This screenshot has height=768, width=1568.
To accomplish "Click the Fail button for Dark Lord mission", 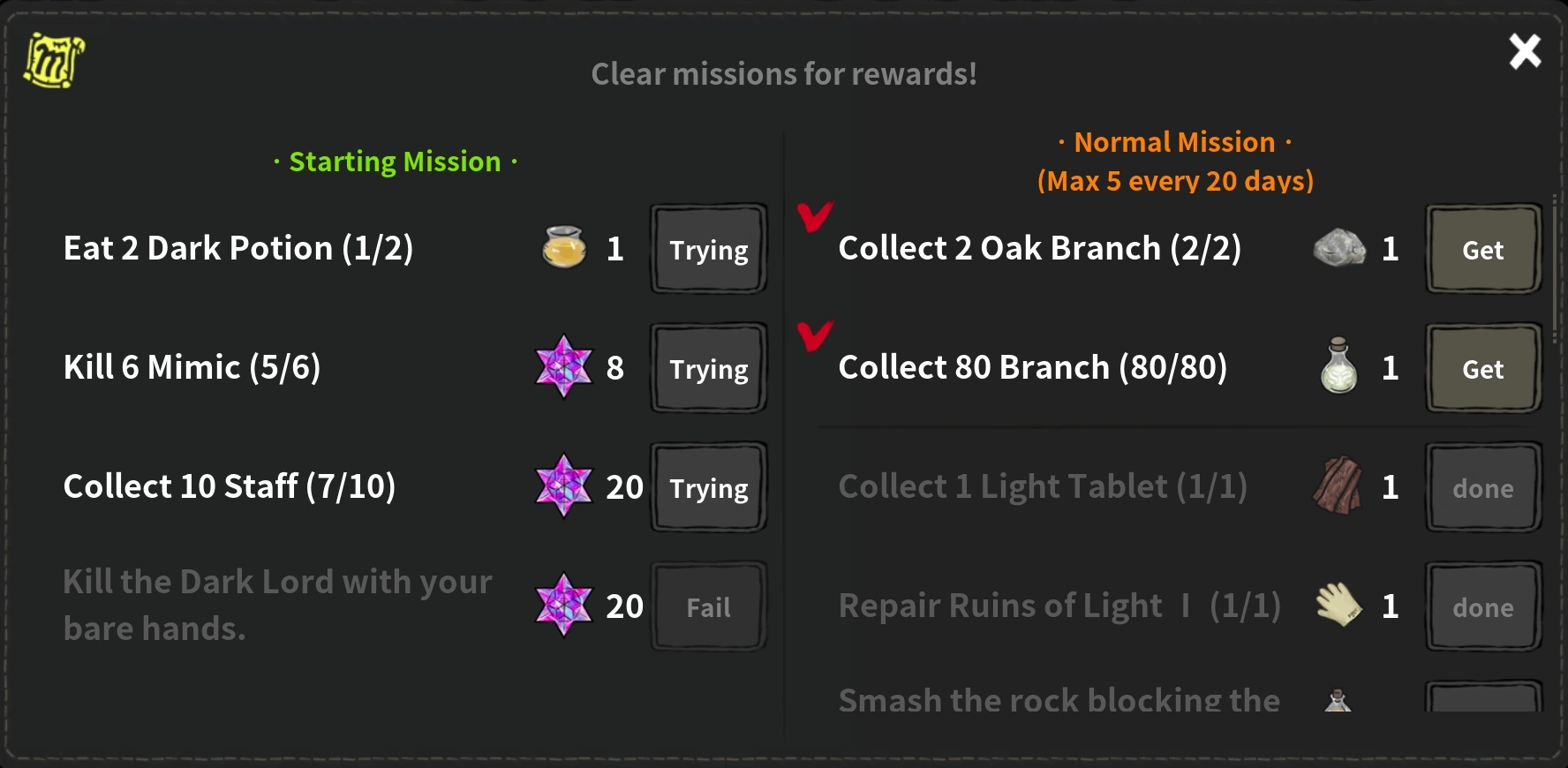I will click(708, 607).
